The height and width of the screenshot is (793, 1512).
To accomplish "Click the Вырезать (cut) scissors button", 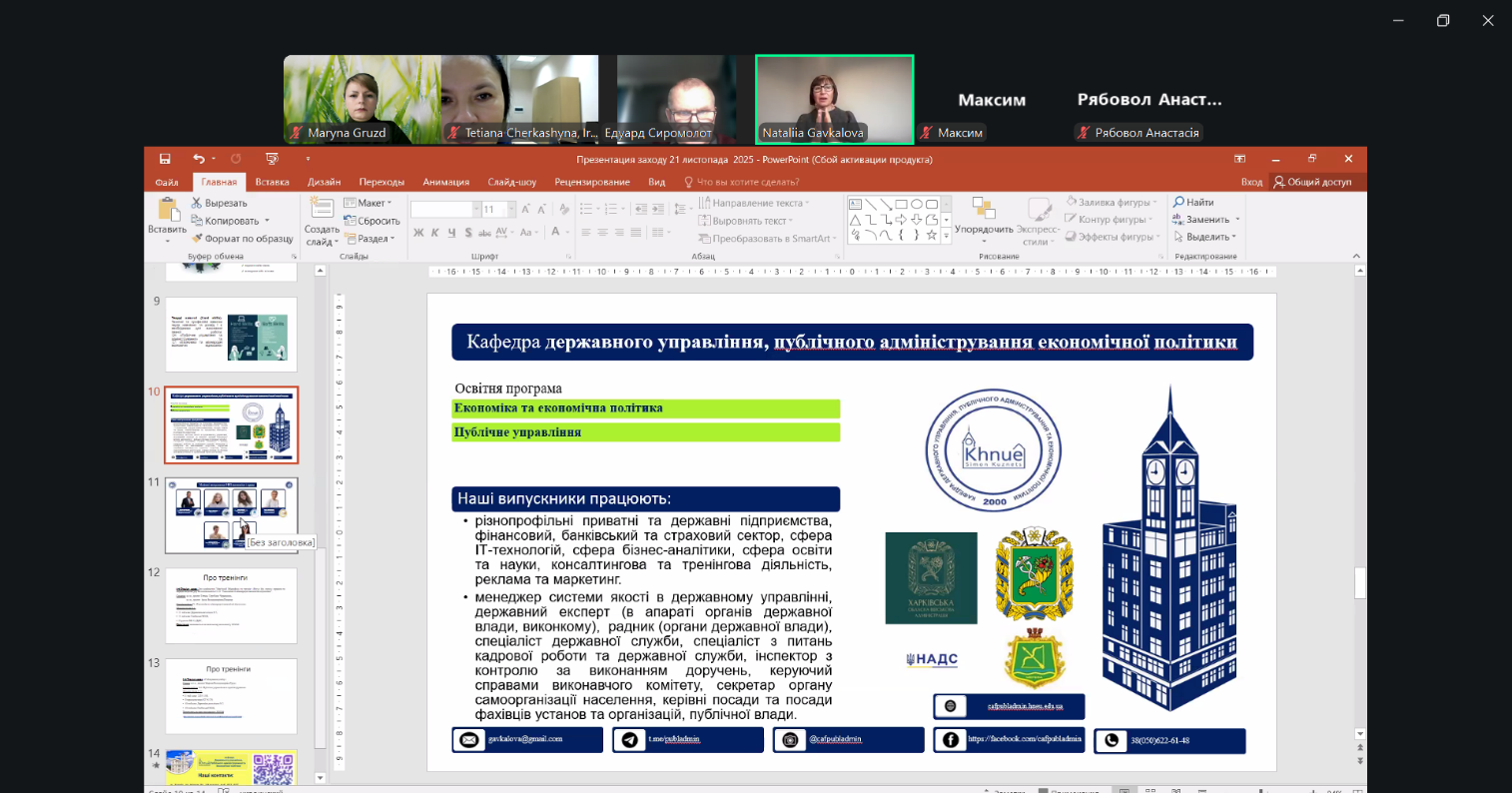I will point(219,203).
